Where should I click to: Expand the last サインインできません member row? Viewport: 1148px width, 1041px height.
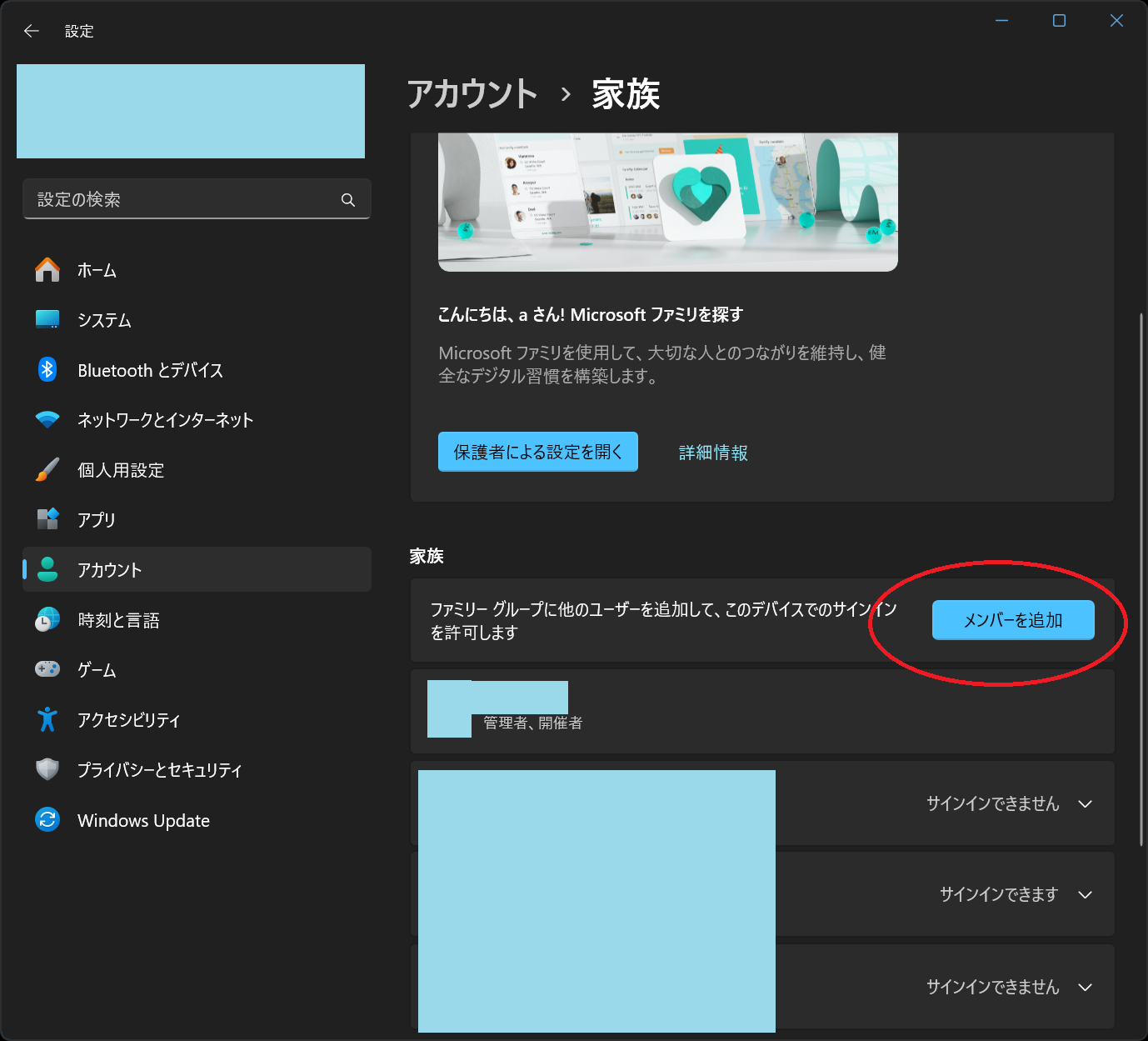762,987
